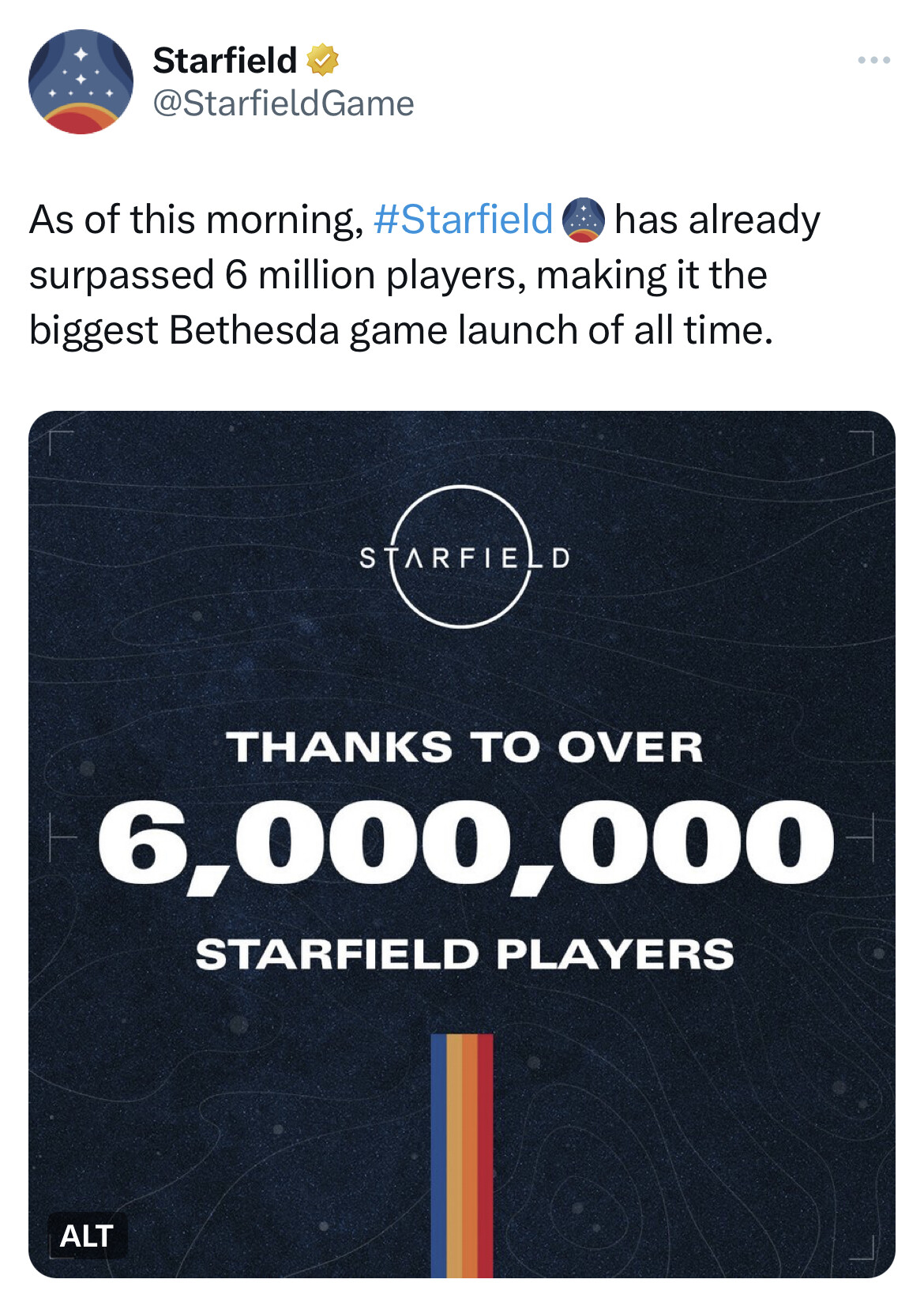924x1313 pixels.
Task: Click the "THANKS TO OVER" heading
Action: click(464, 747)
